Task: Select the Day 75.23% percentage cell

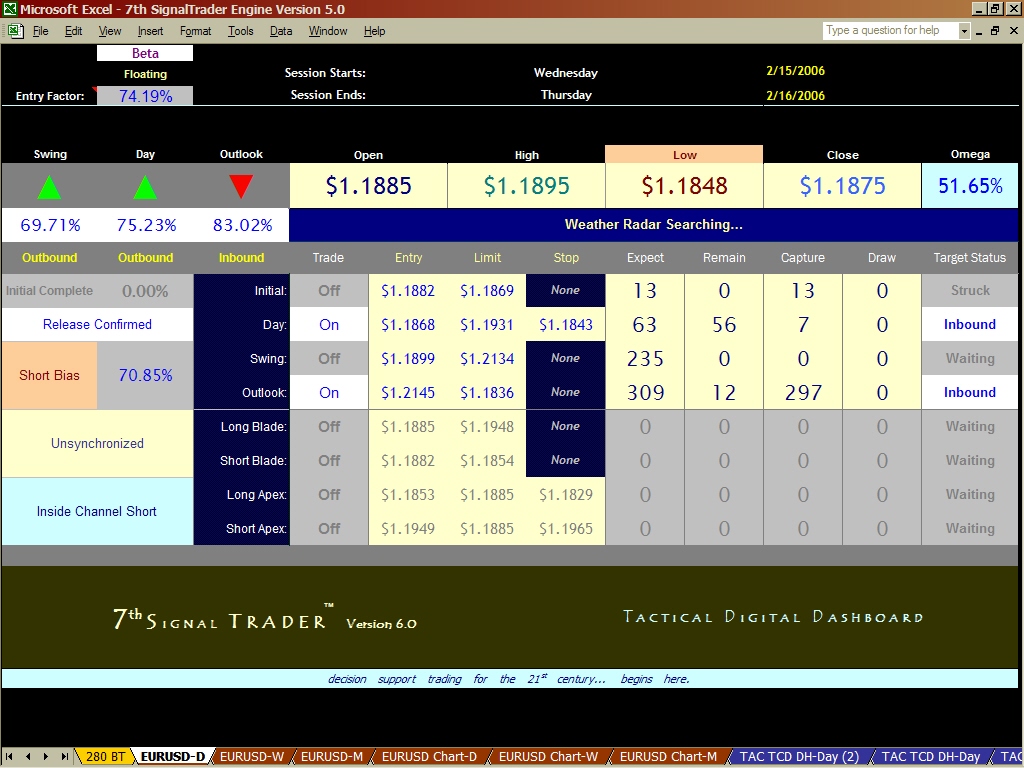Action: [x=146, y=225]
